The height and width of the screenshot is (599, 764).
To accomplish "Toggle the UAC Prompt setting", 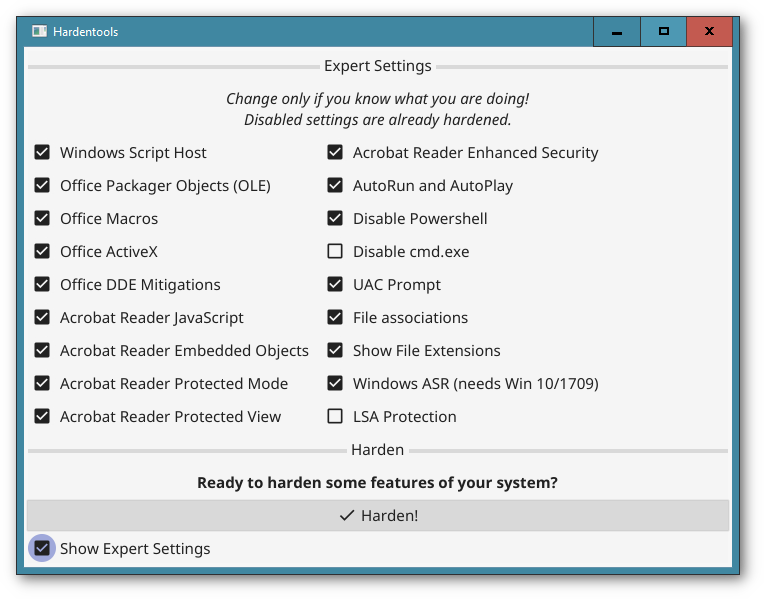I will pos(335,285).
